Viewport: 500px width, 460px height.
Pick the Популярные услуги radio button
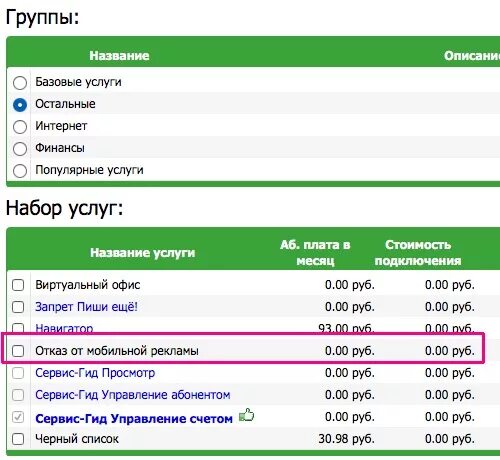pos(20,171)
